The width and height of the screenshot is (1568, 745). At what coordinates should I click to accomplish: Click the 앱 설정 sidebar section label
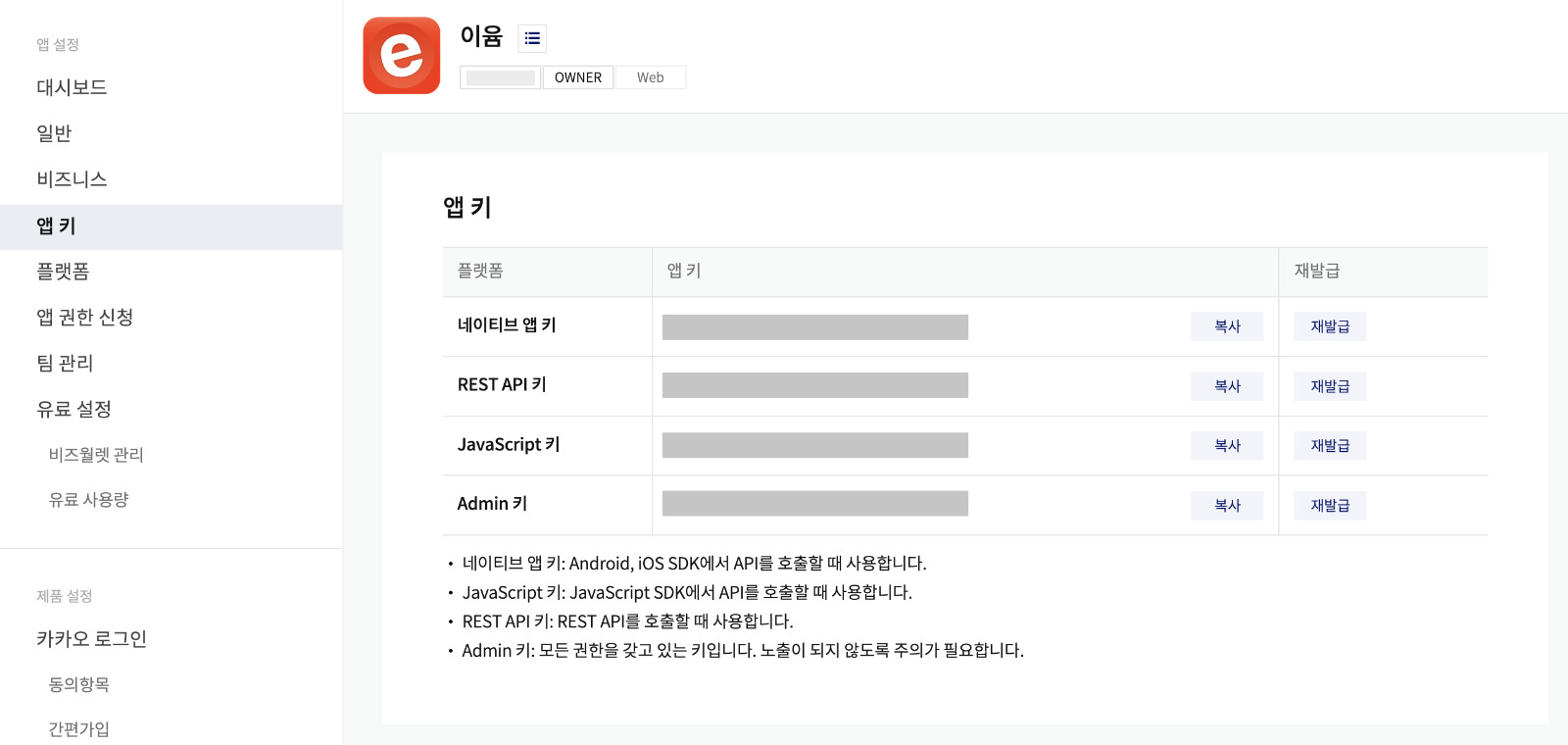point(58,45)
